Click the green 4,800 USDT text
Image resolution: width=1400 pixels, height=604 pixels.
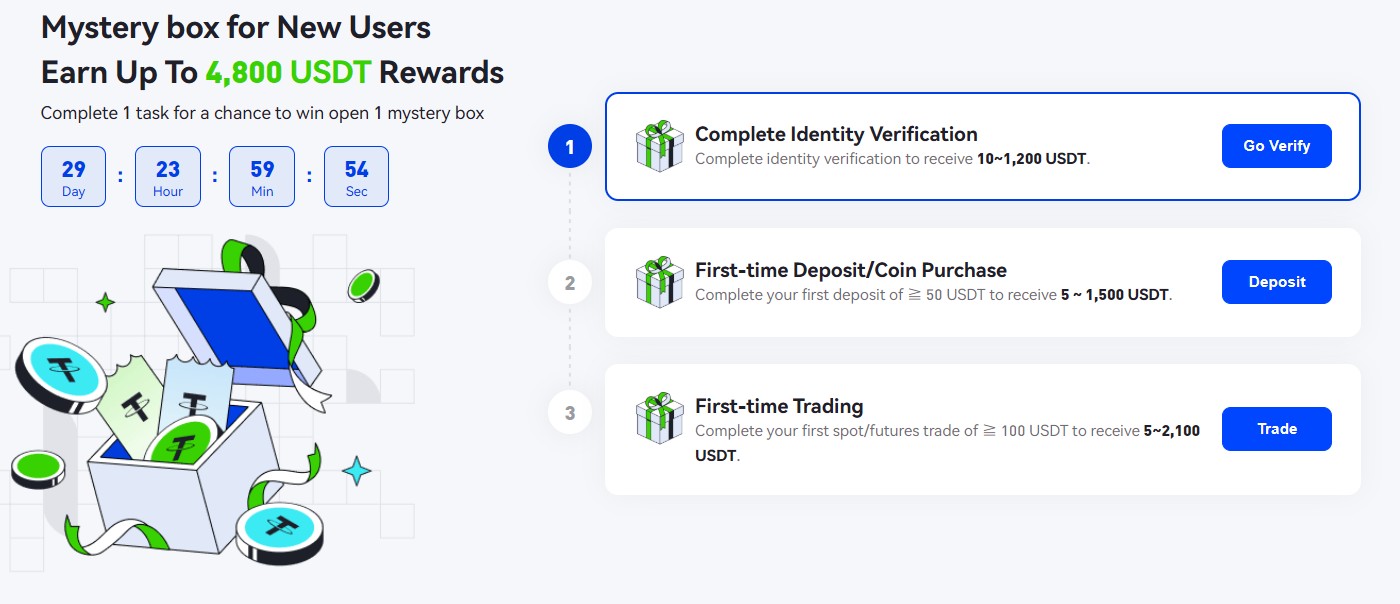click(288, 73)
